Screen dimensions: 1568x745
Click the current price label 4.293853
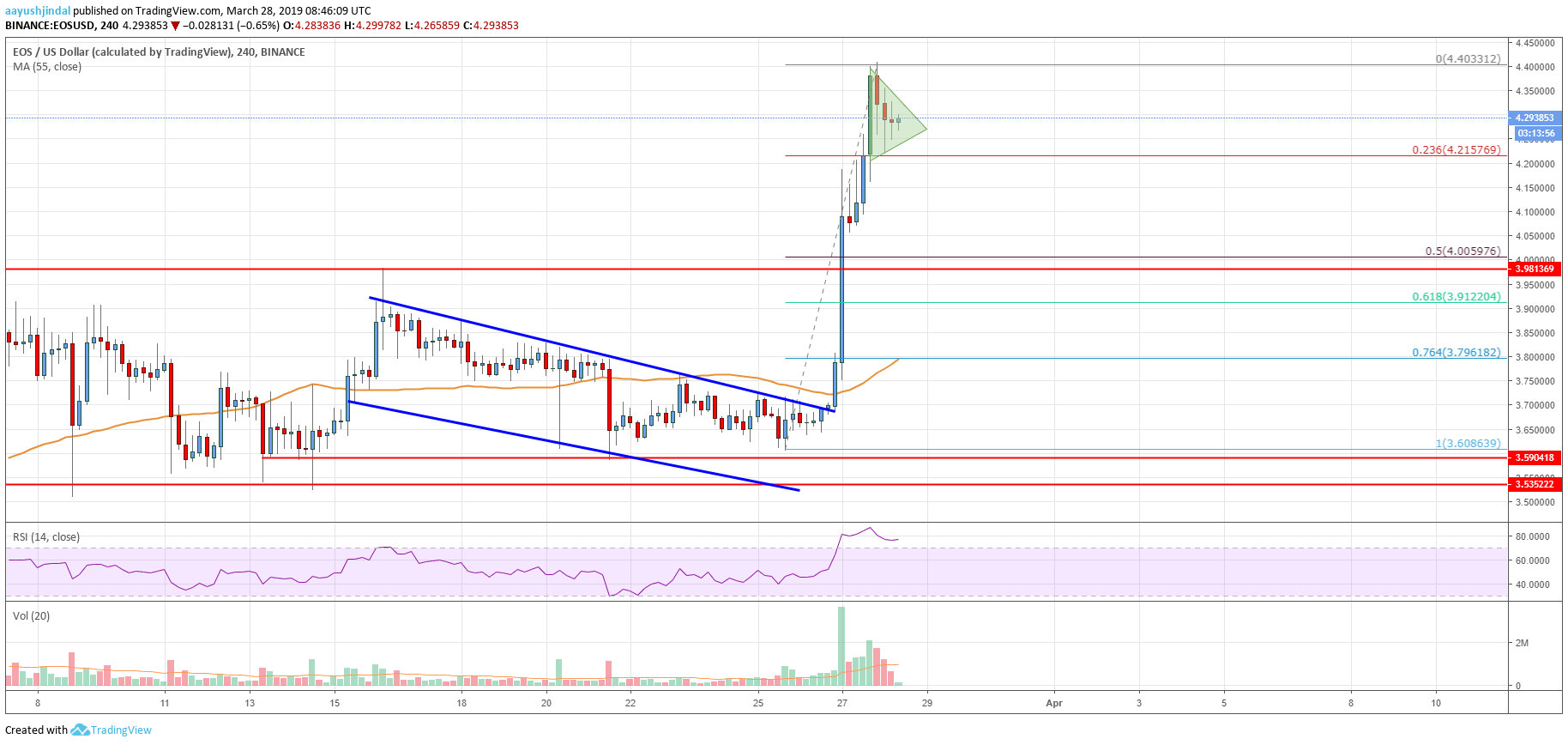(x=1535, y=118)
